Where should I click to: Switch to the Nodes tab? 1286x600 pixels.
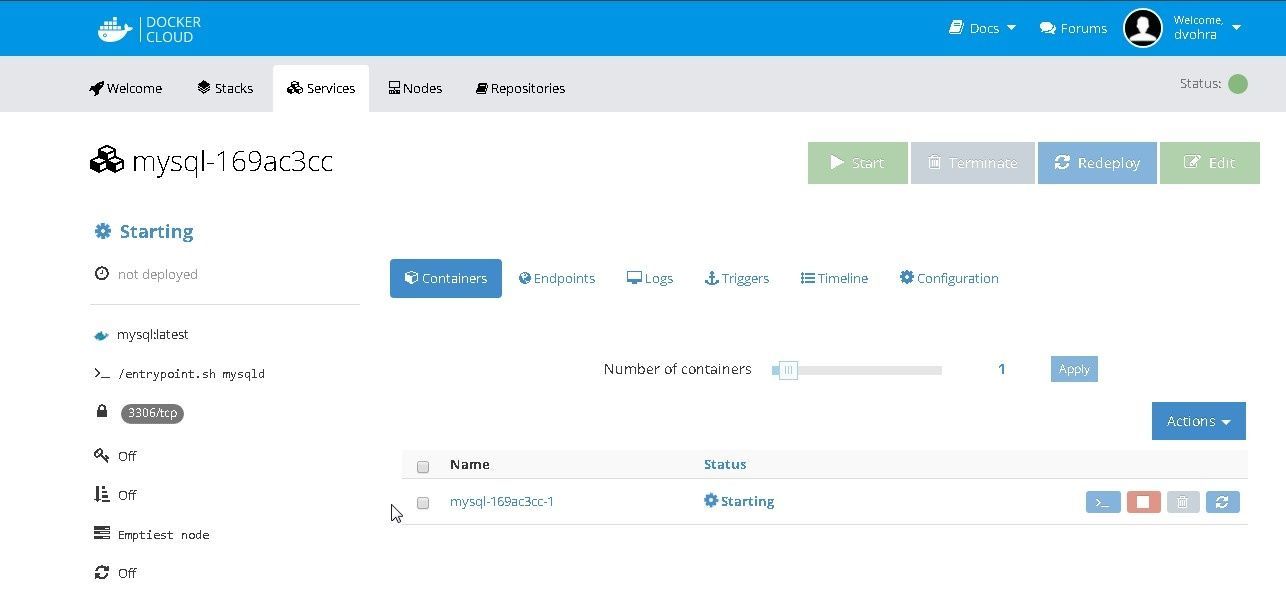(x=415, y=88)
